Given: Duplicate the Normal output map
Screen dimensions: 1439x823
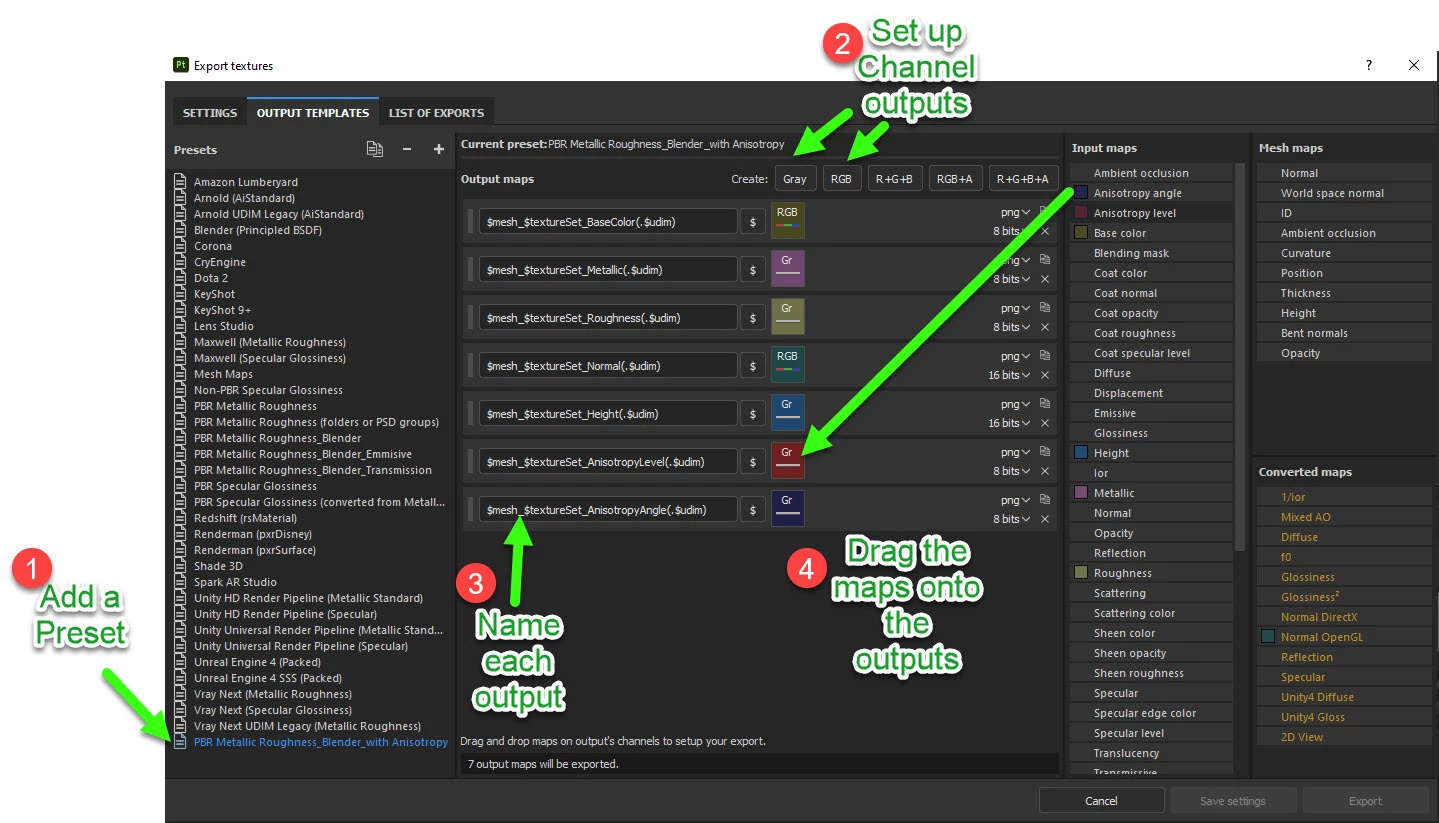Looking at the screenshot, I should (1045, 355).
